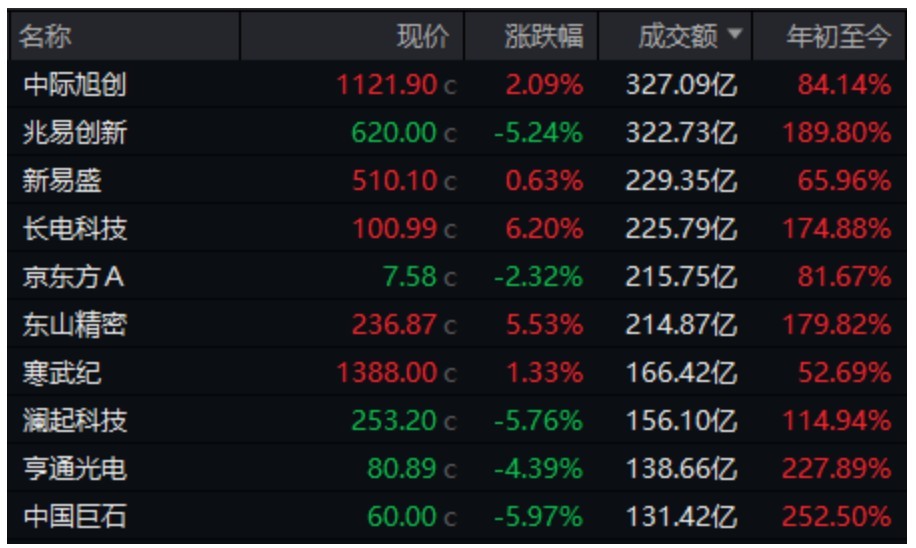Click price 80.89
916x548 pixels.
(402, 469)
